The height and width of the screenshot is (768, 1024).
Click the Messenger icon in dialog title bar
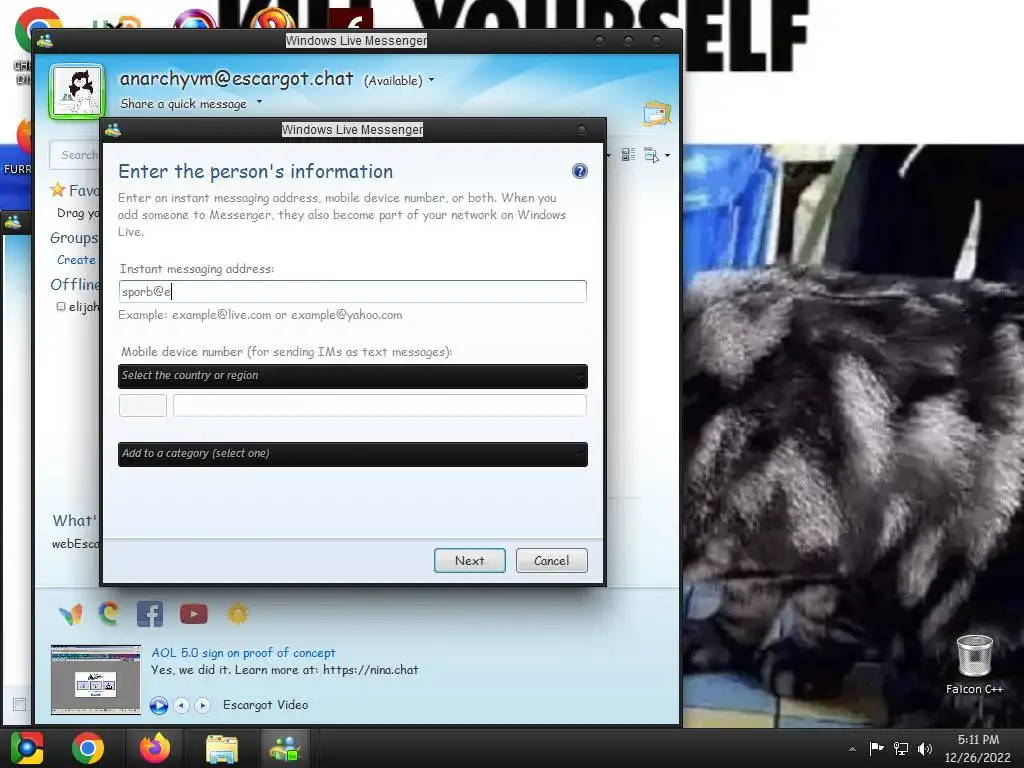[x=113, y=130]
